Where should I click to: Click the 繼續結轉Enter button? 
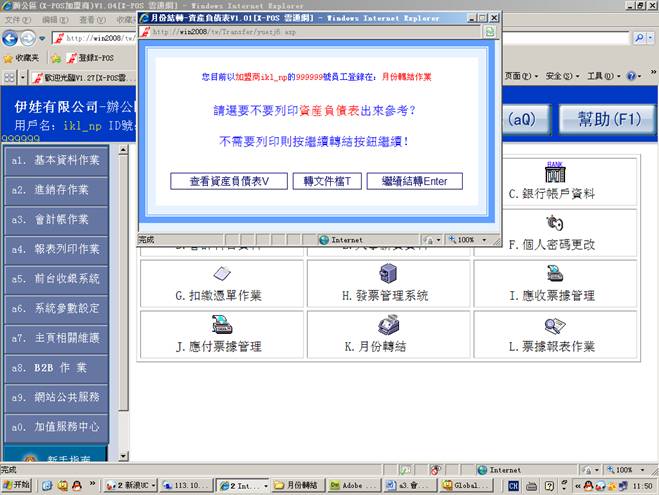[414, 181]
